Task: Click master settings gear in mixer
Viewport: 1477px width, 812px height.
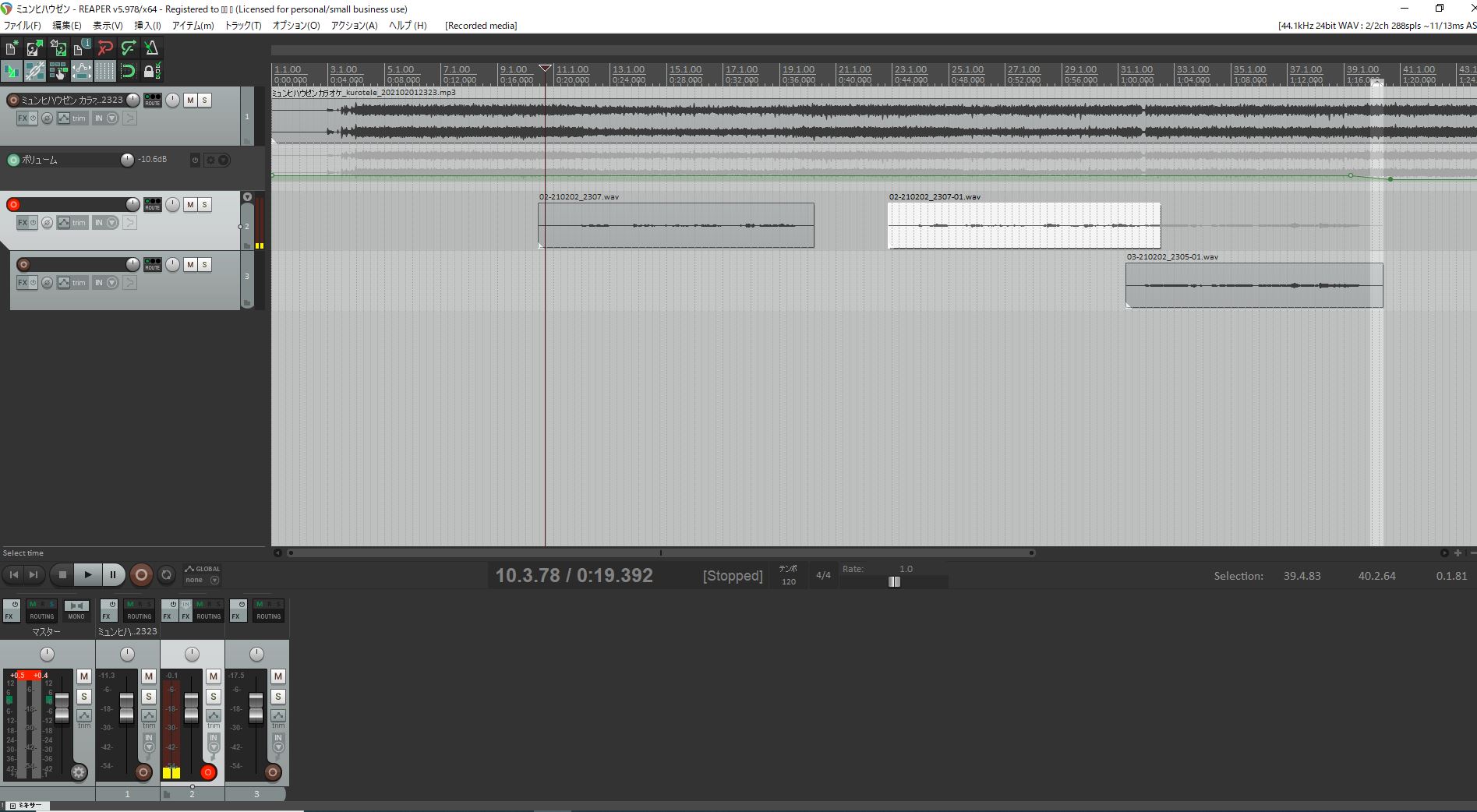Action: tap(79, 772)
